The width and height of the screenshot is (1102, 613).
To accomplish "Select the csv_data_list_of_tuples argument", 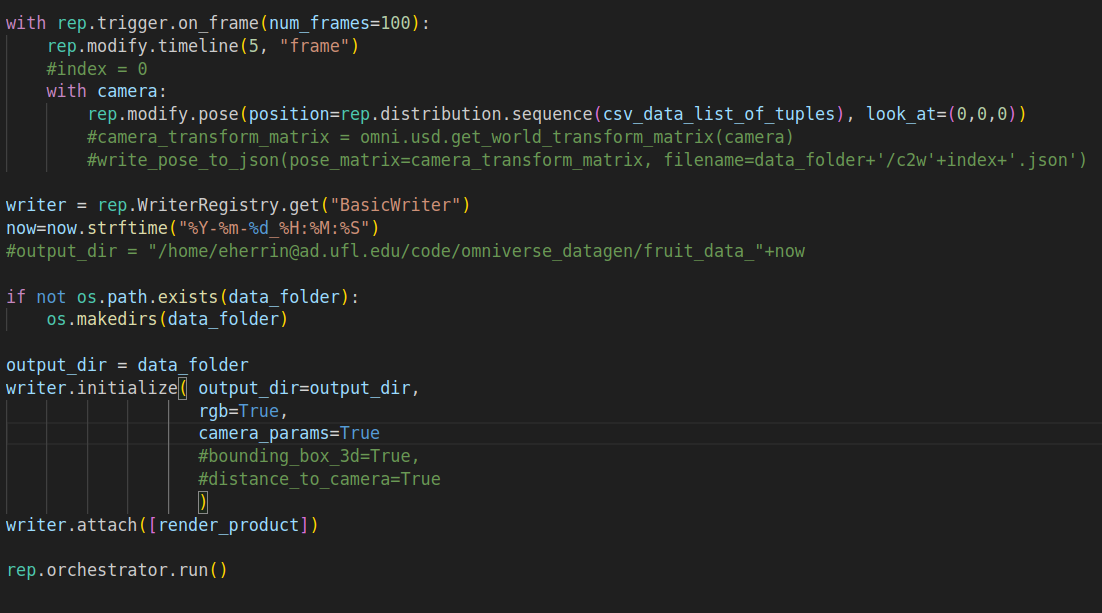I will 690,113.
